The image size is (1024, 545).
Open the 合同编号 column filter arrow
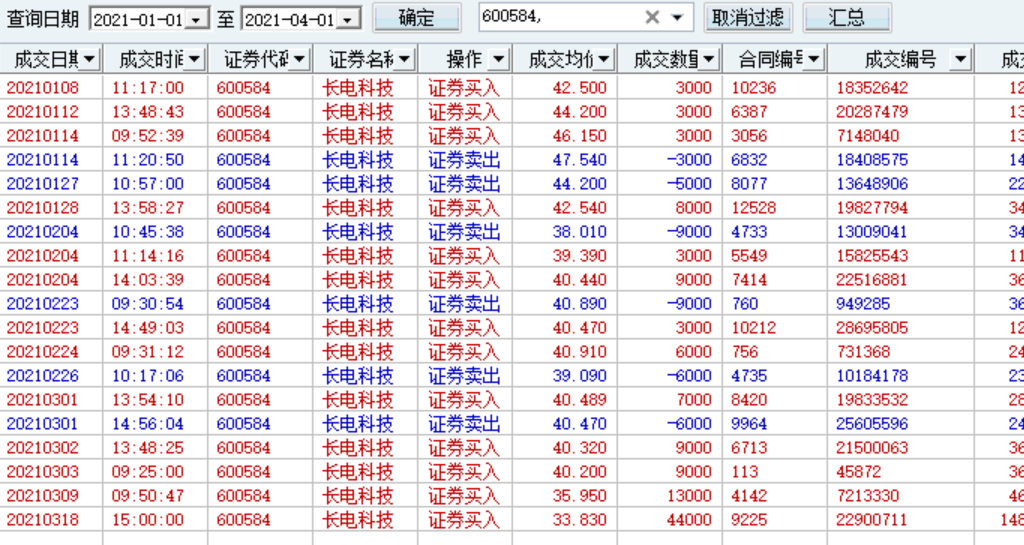coord(814,60)
